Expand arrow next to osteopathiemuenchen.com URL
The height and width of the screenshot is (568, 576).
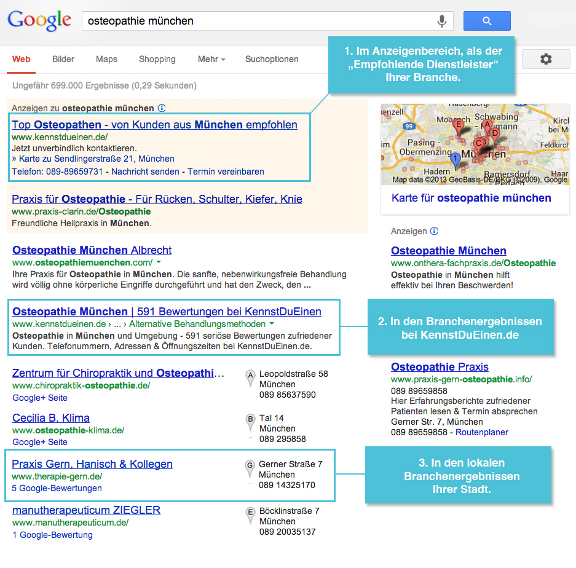[159, 262]
